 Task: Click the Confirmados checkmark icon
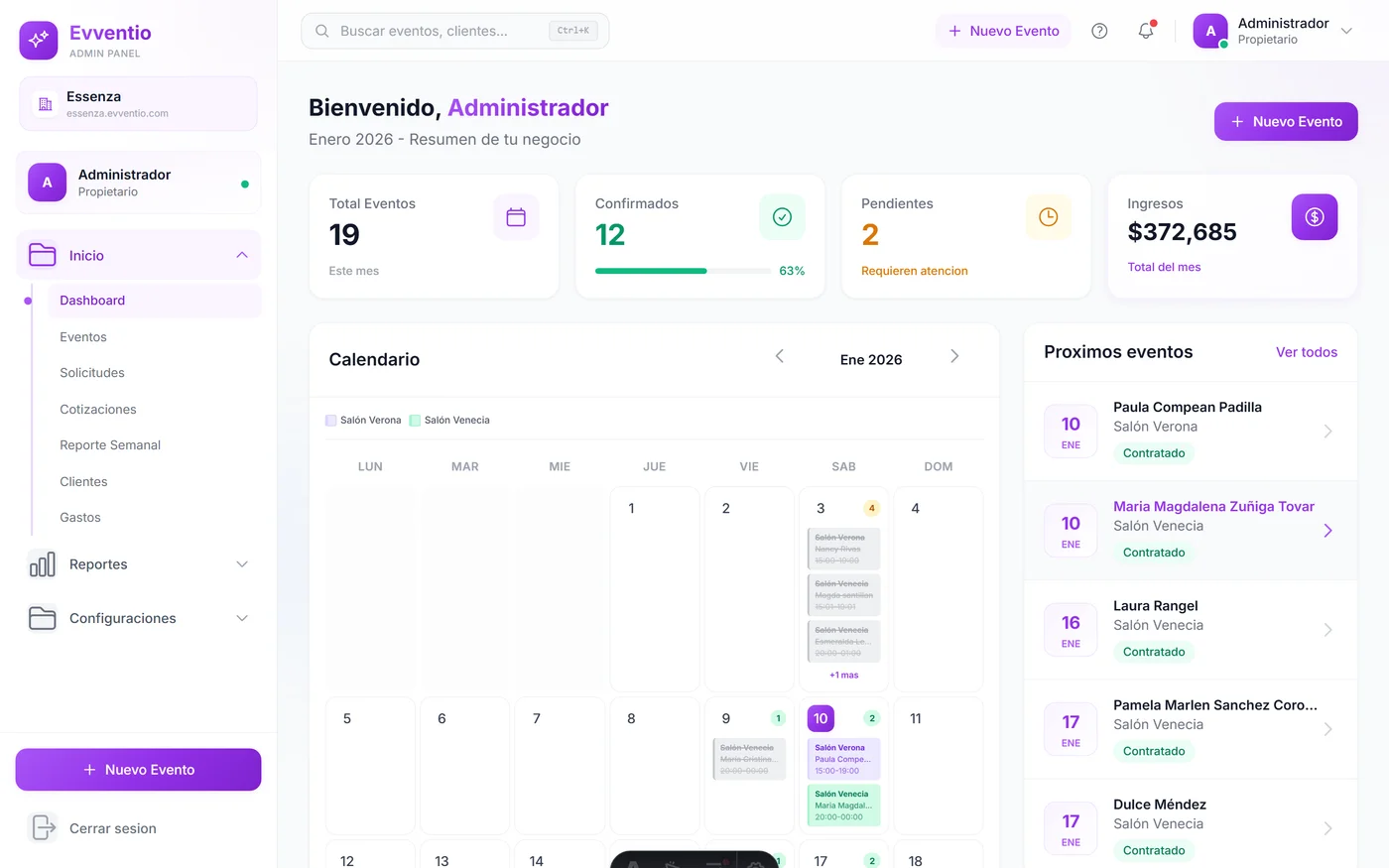[x=782, y=217]
